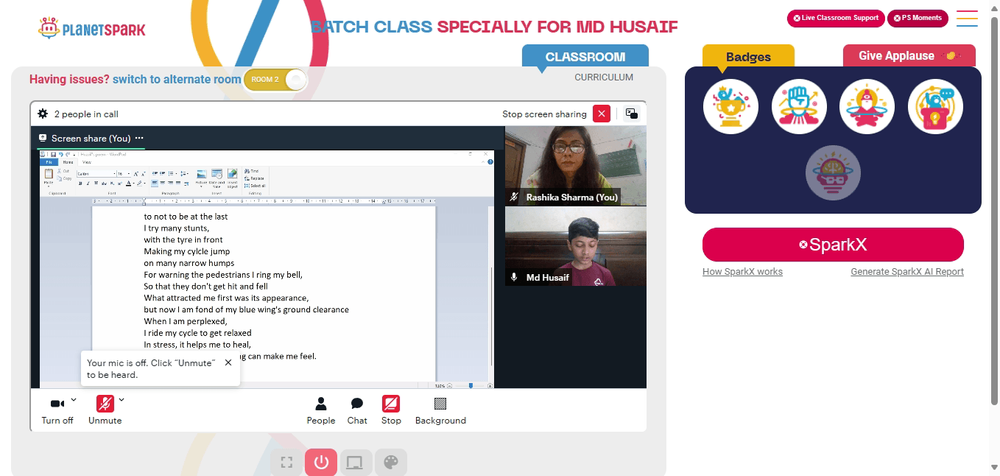
Task: Open the People panel
Action: [321, 410]
